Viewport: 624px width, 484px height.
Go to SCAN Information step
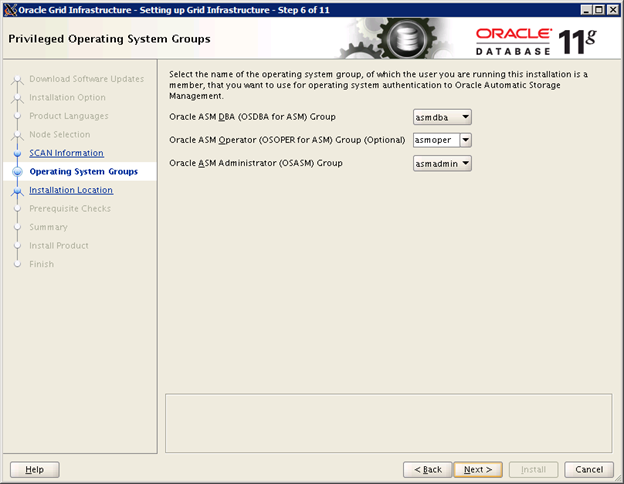pos(66,153)
